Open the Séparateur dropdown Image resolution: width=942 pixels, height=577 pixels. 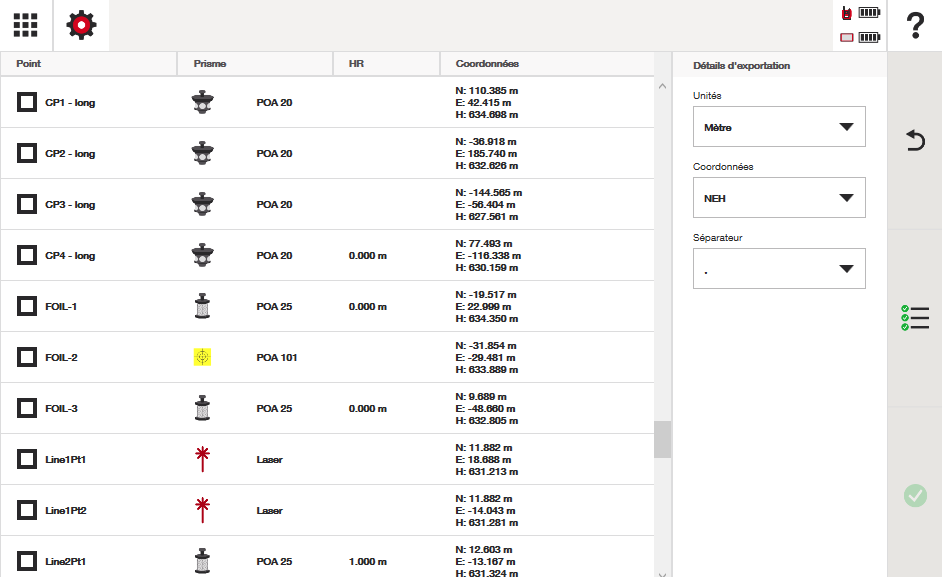coord(779,269)
